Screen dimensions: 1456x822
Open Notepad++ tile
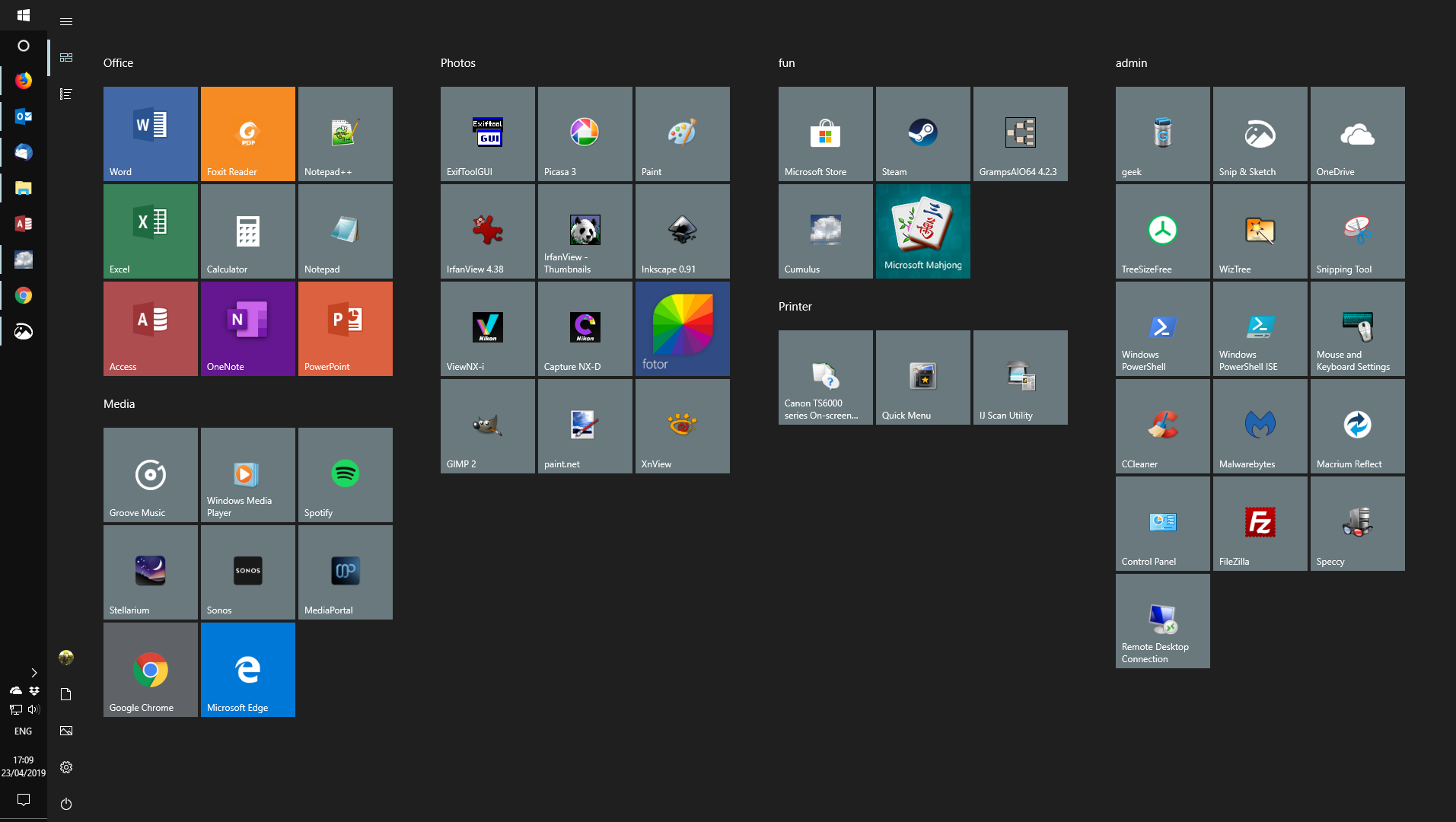point(346,134)
